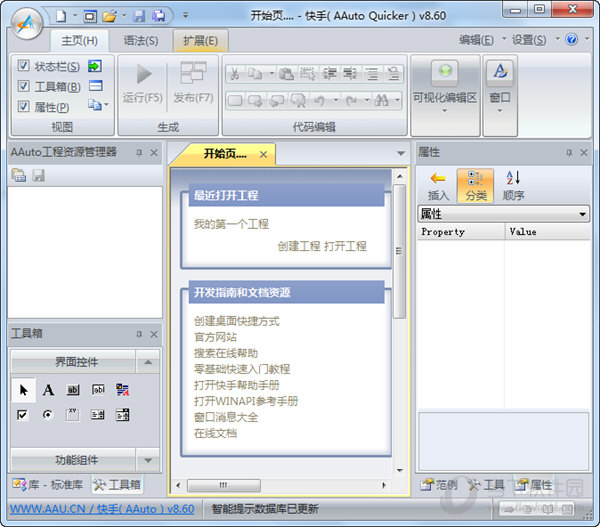Toggle the 状态栏(S) checkbox
This screenshot has width=600, height=527.
[x=23, y=66]
